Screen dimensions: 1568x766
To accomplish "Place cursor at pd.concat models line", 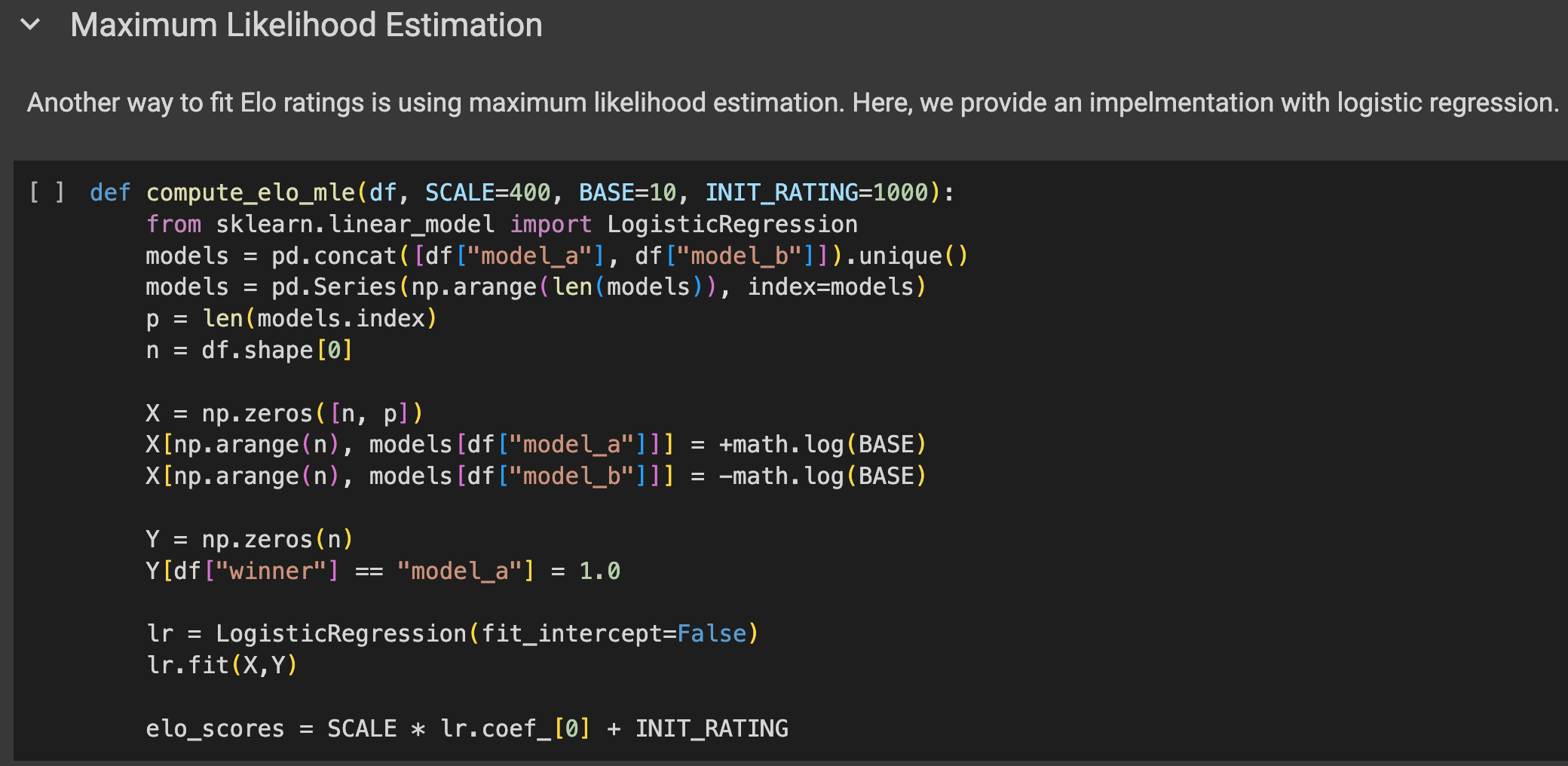I will pos(556,256).
